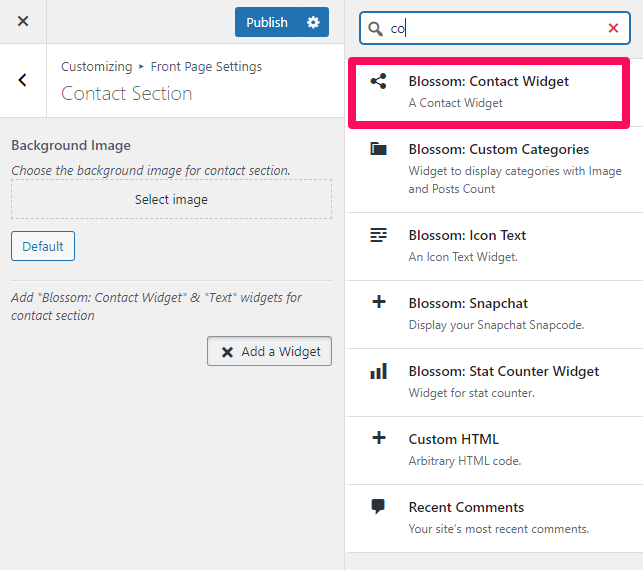
Task: Click the Default button
Action: pos(43,246)
